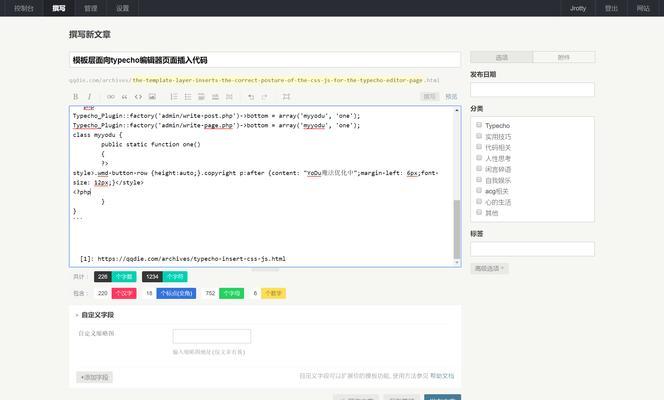Open the 管理 menu in top bar

91,8
